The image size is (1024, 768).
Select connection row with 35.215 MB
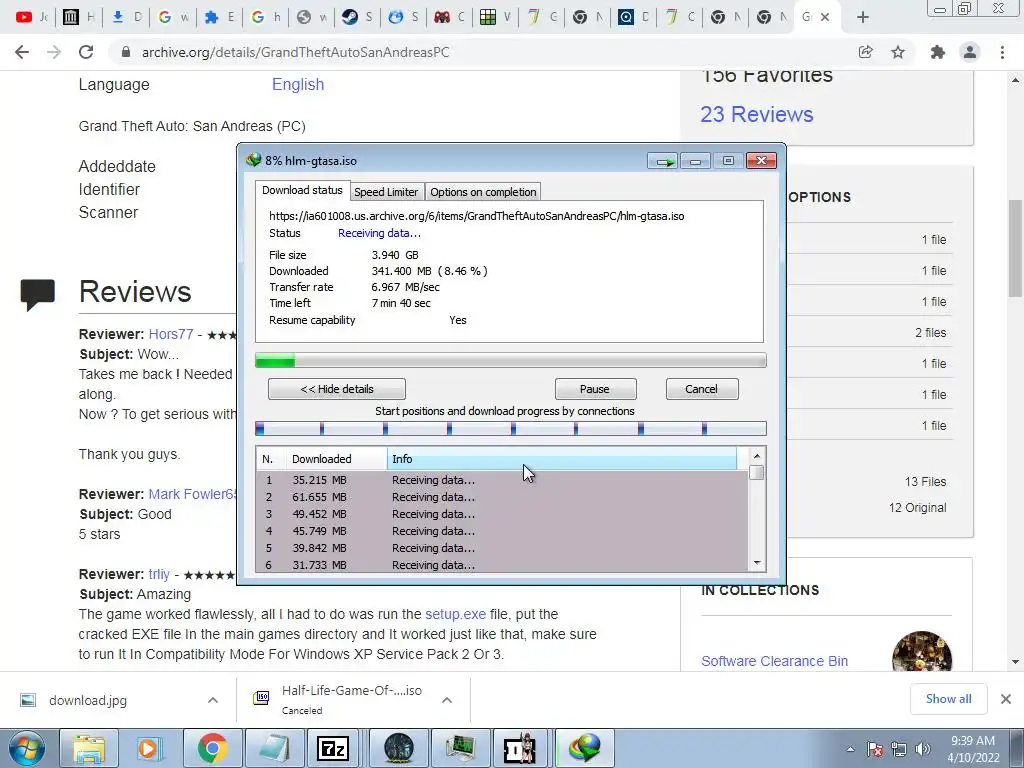[502, 480]
